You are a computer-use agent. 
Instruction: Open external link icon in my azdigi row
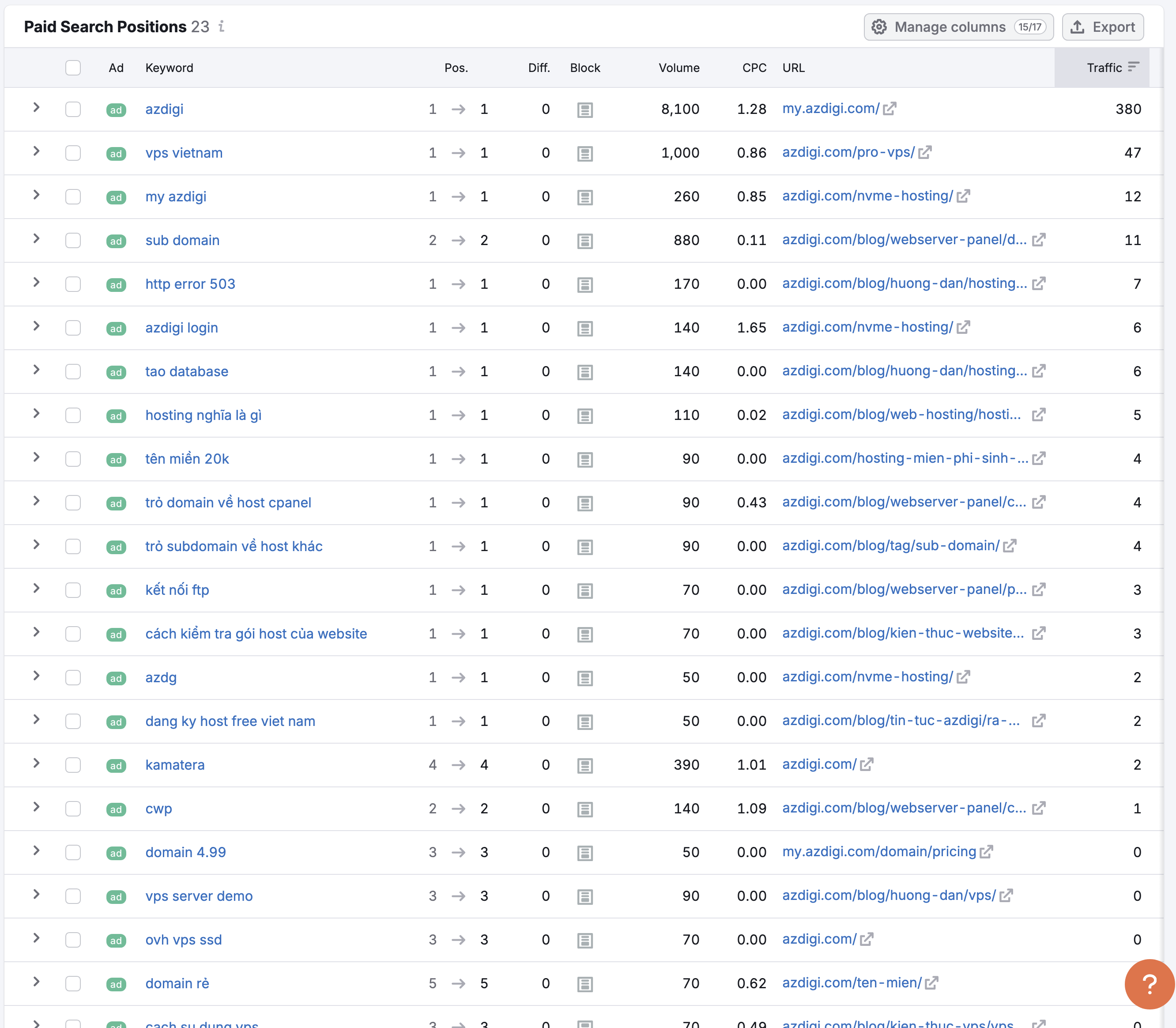[x=963, y=196]
